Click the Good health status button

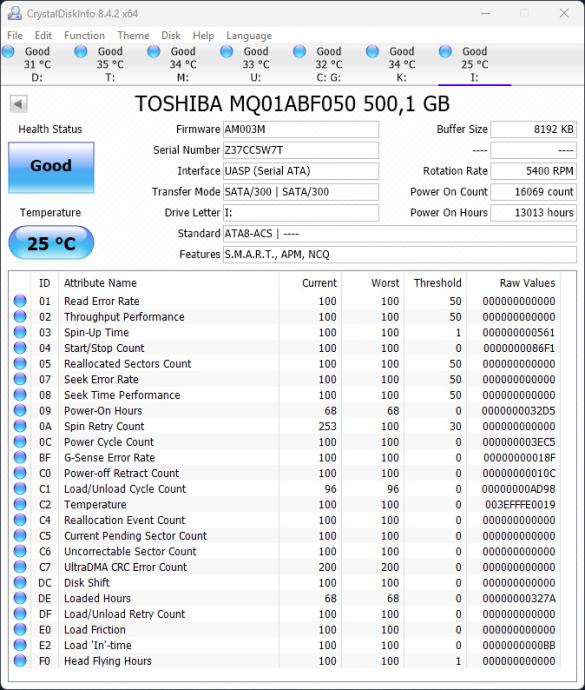pyautogui.click(x=51, y=168)
